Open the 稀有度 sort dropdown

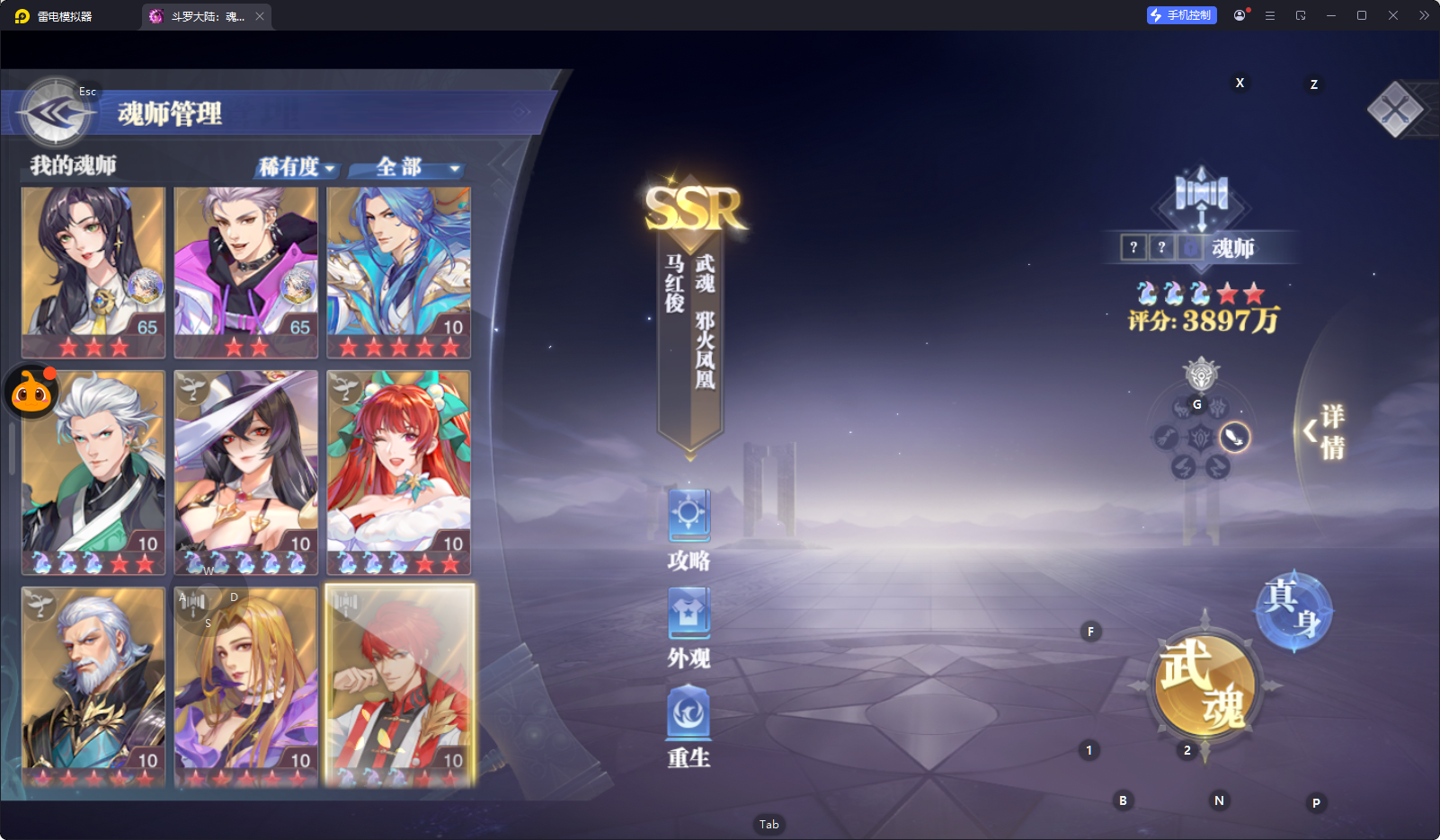(x=297, y=167)
